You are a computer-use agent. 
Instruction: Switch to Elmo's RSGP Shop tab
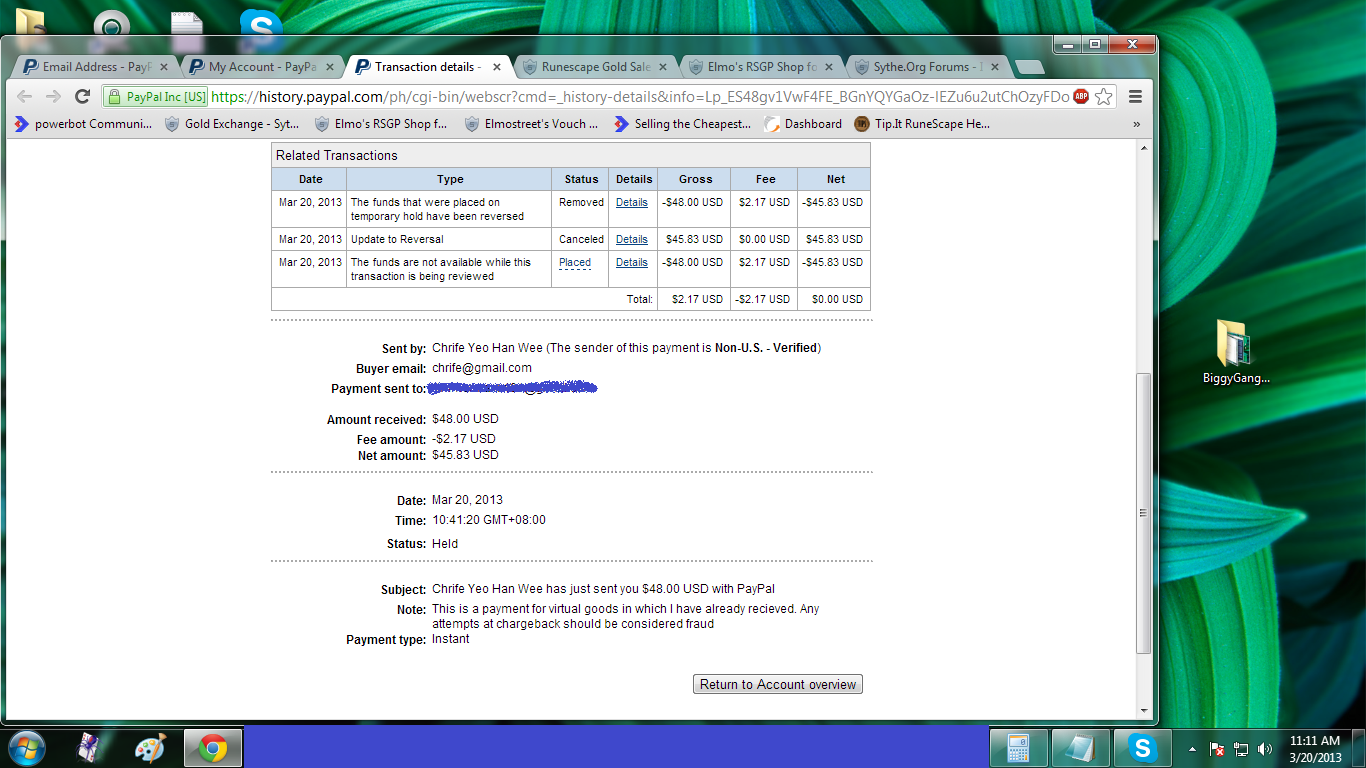point(761,67)
